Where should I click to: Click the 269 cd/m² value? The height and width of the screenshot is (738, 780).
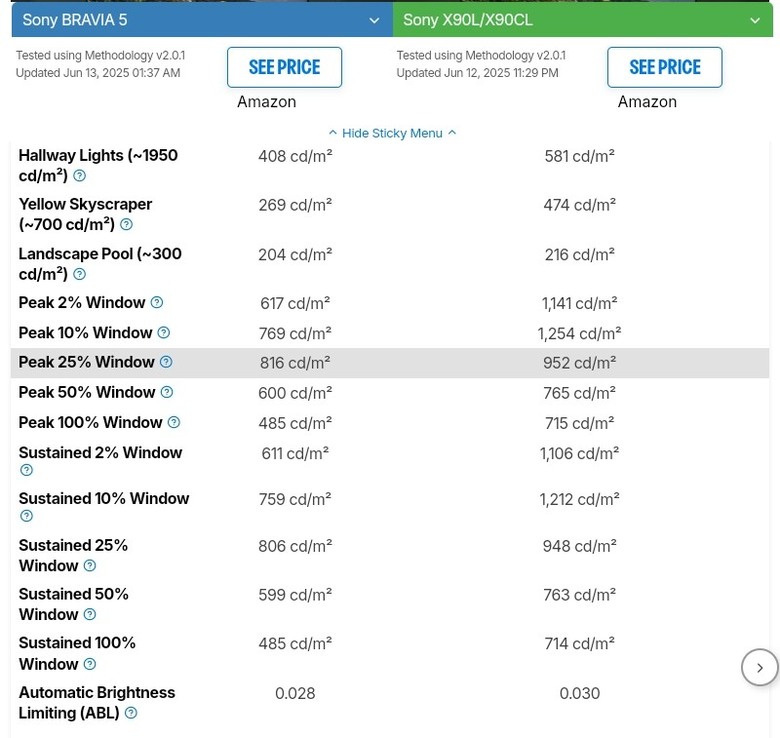(x=295, y=205)
